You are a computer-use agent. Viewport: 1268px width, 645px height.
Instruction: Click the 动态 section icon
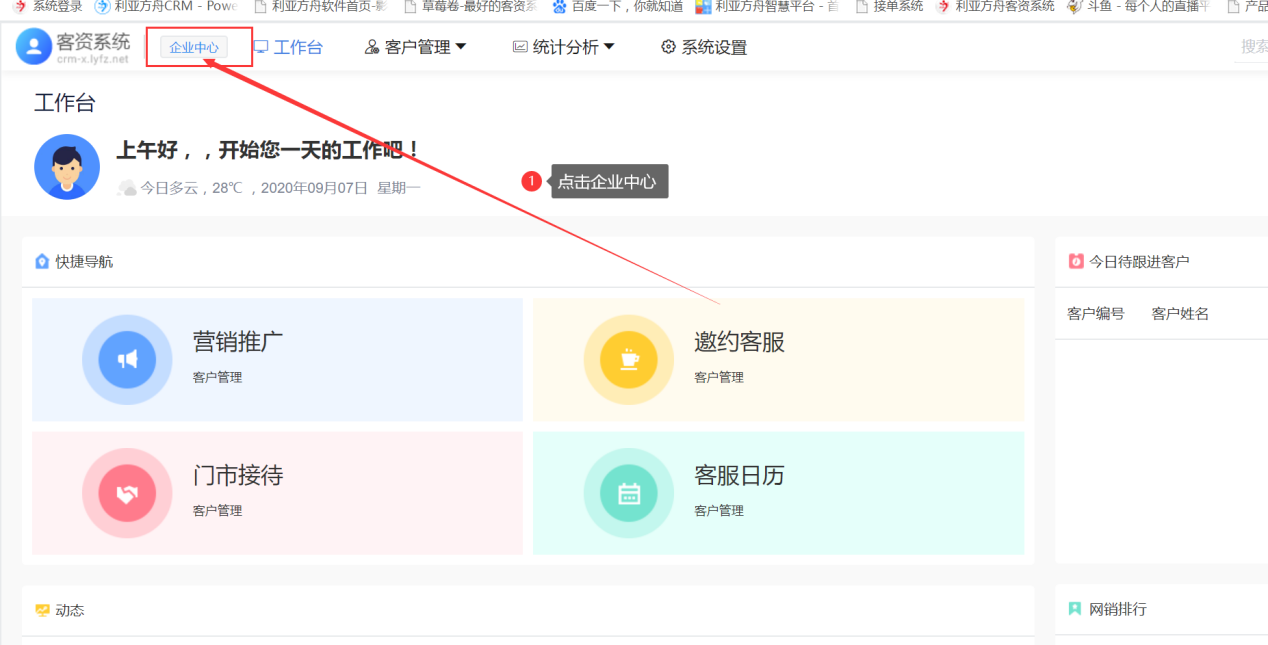pyautogui.click(x=42, y=610)
